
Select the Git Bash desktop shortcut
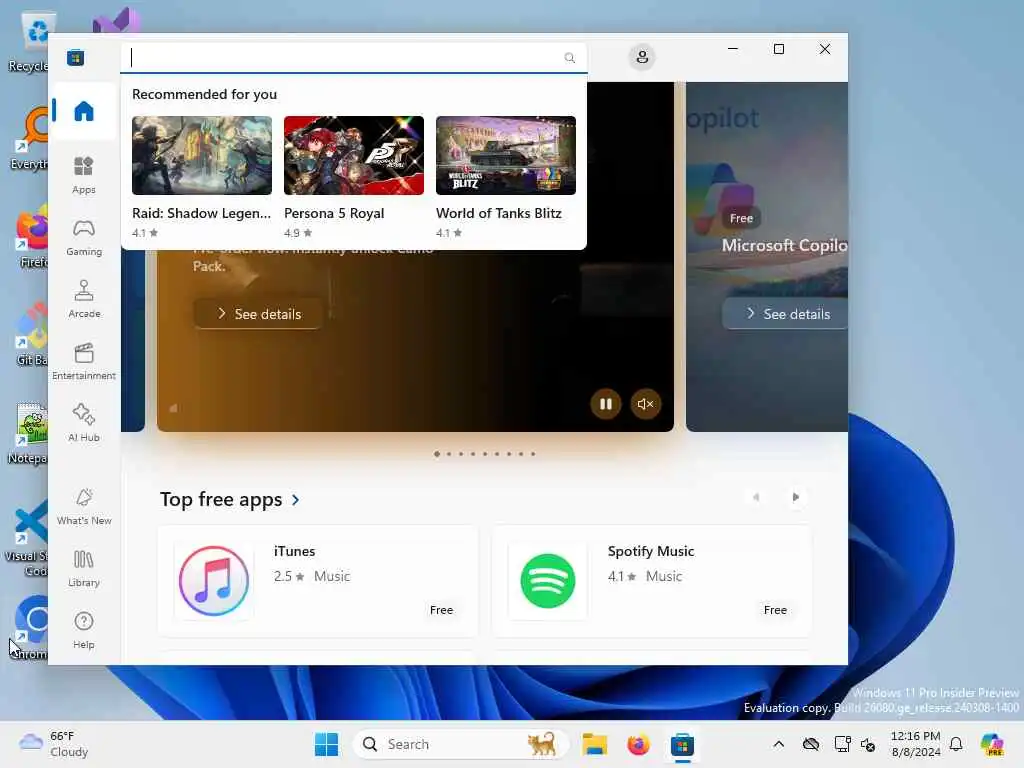click(31, 336)
